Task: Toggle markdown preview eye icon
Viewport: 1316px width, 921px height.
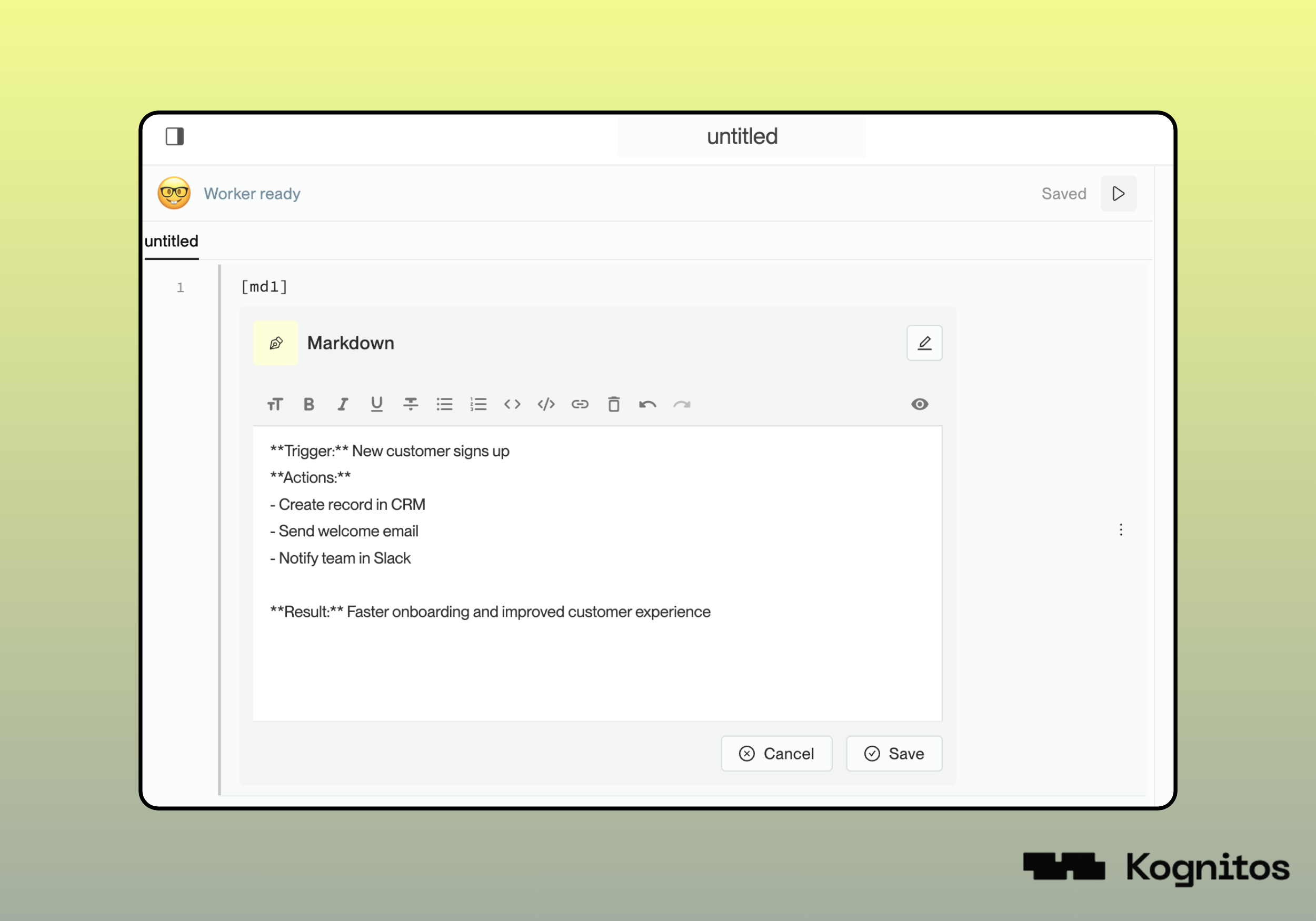Action: pyautogui.click(x=920, y=405)
